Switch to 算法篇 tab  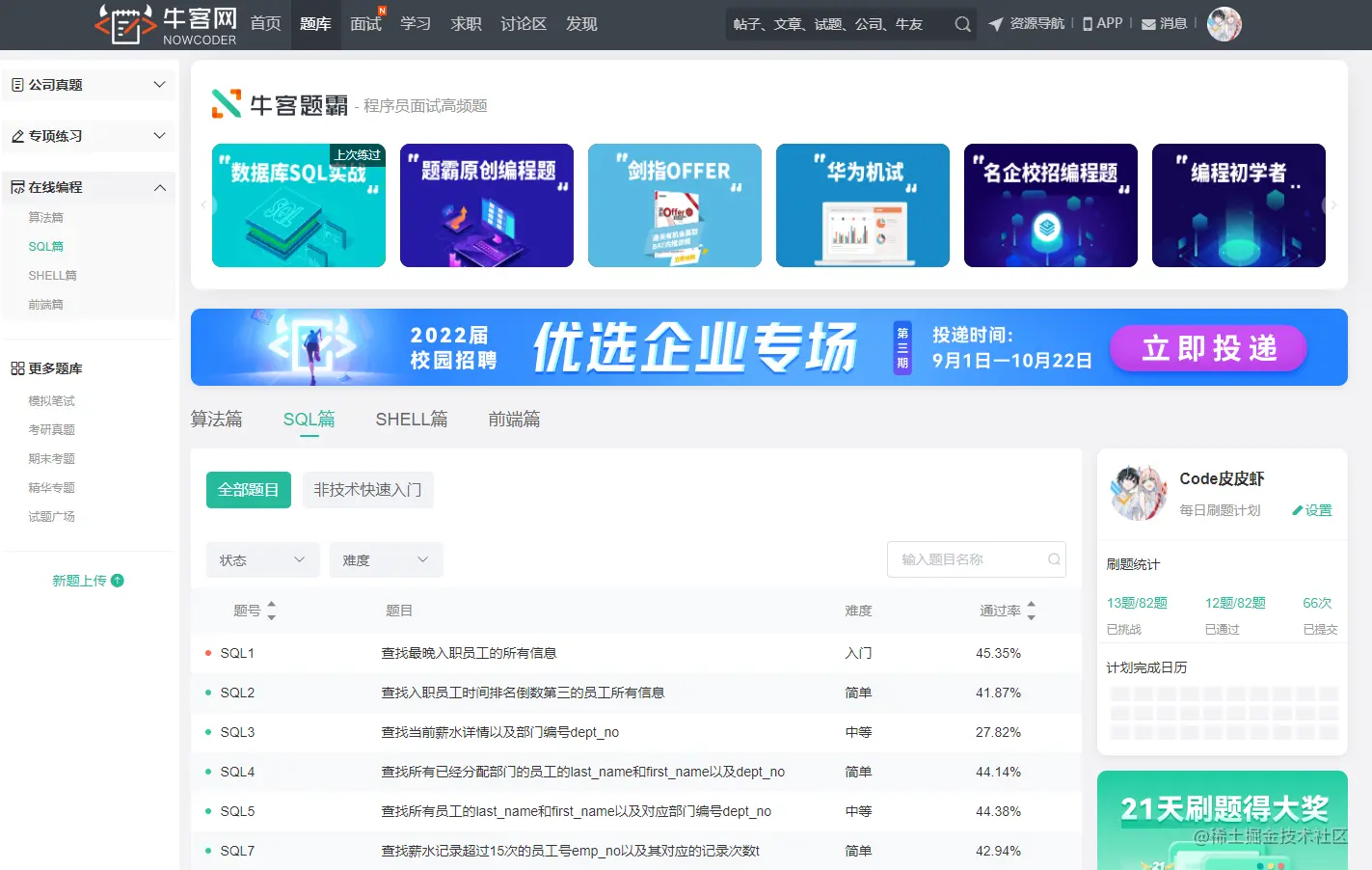tap(217, 420)
